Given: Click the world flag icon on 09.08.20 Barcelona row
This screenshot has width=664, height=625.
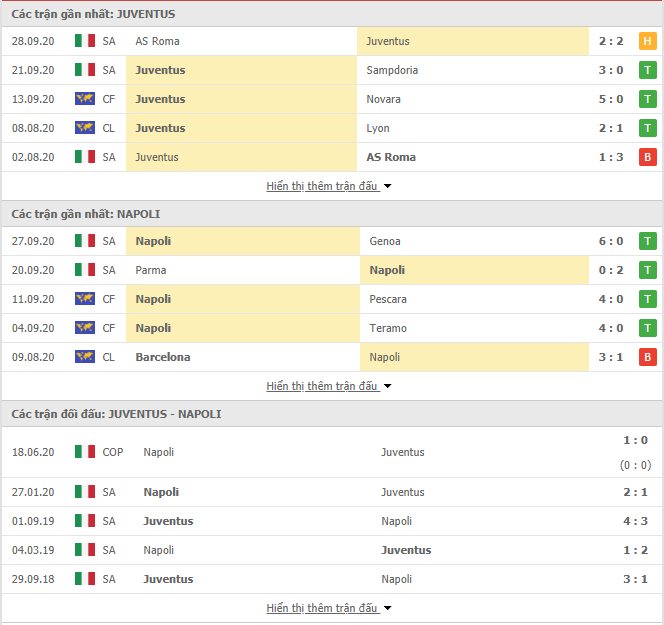Looking at the screenshot, I should click(85, 357).
